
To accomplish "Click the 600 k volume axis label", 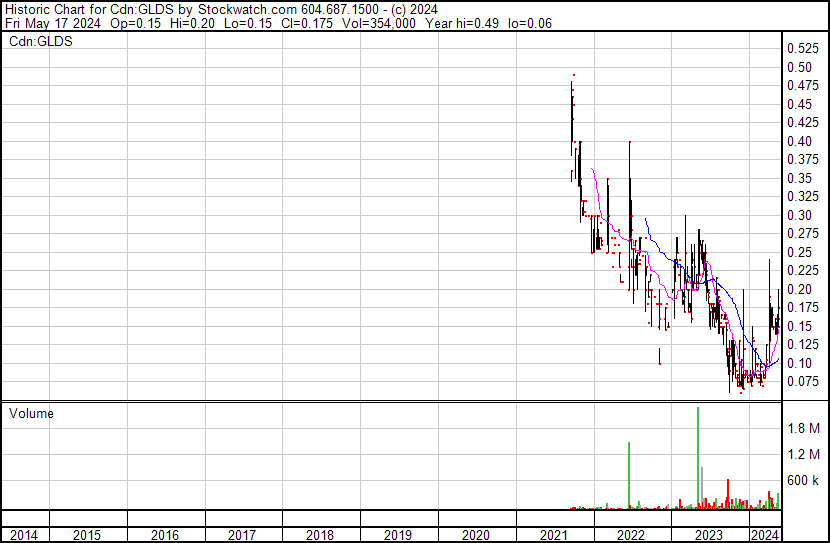I will point(803,481).
